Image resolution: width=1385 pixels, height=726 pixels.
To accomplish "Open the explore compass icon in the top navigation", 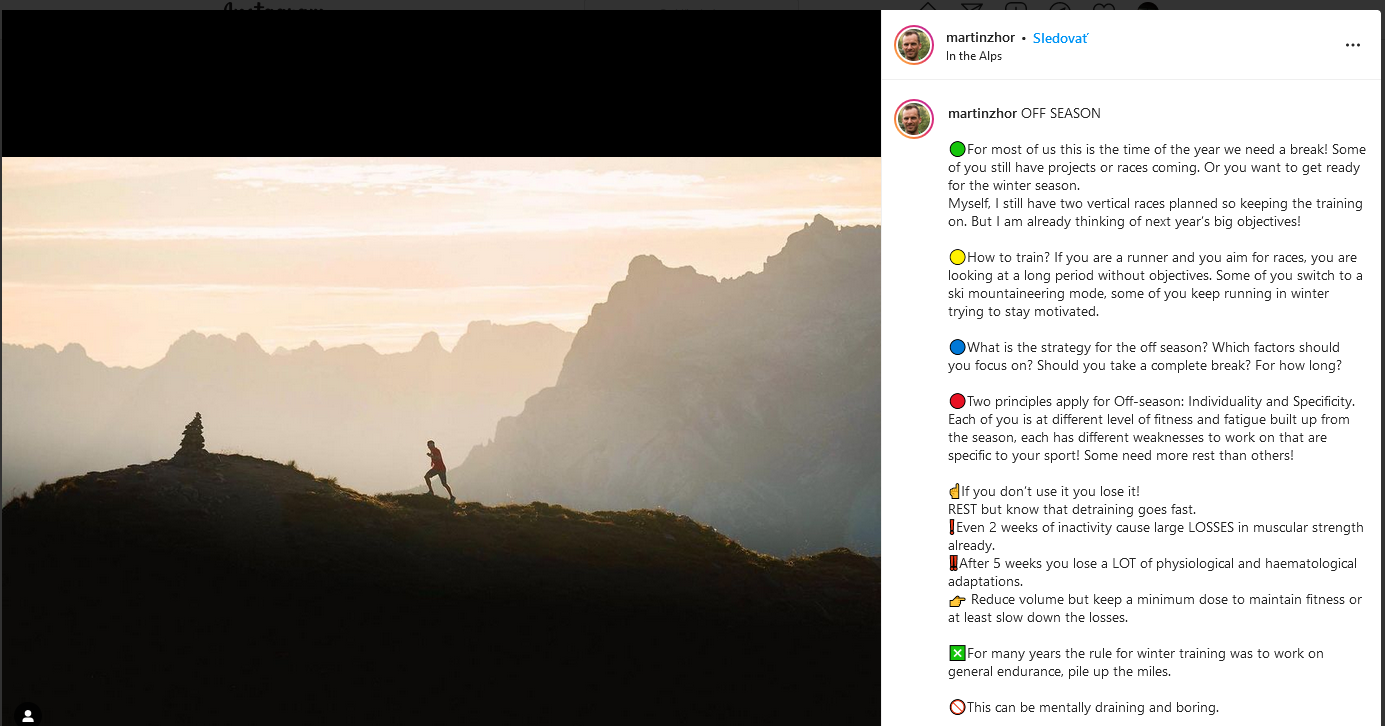I will (x=1061, y=6).
